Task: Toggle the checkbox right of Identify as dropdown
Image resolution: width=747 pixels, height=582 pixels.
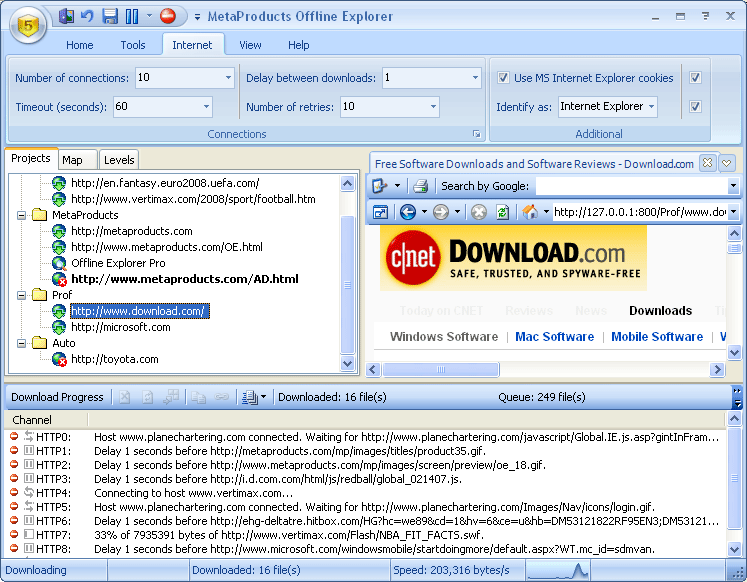Action: [x=695, y=106]
